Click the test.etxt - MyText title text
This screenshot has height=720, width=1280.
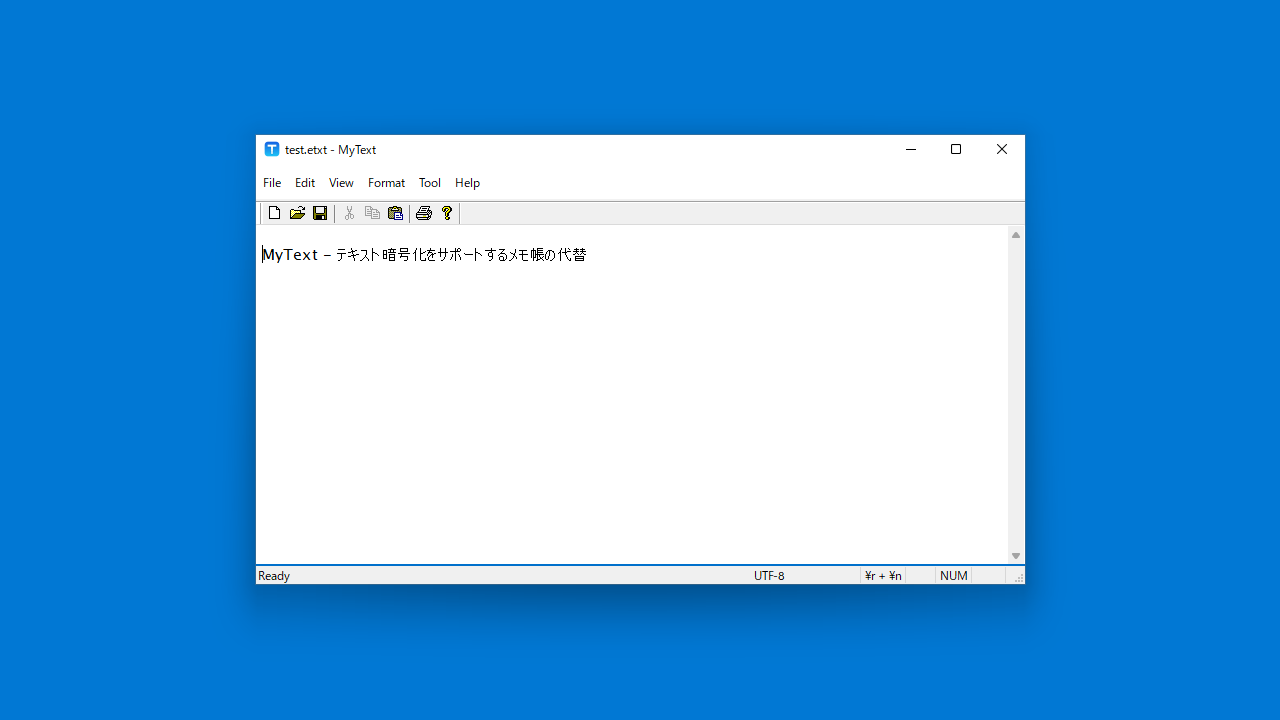tap(330, 150)
